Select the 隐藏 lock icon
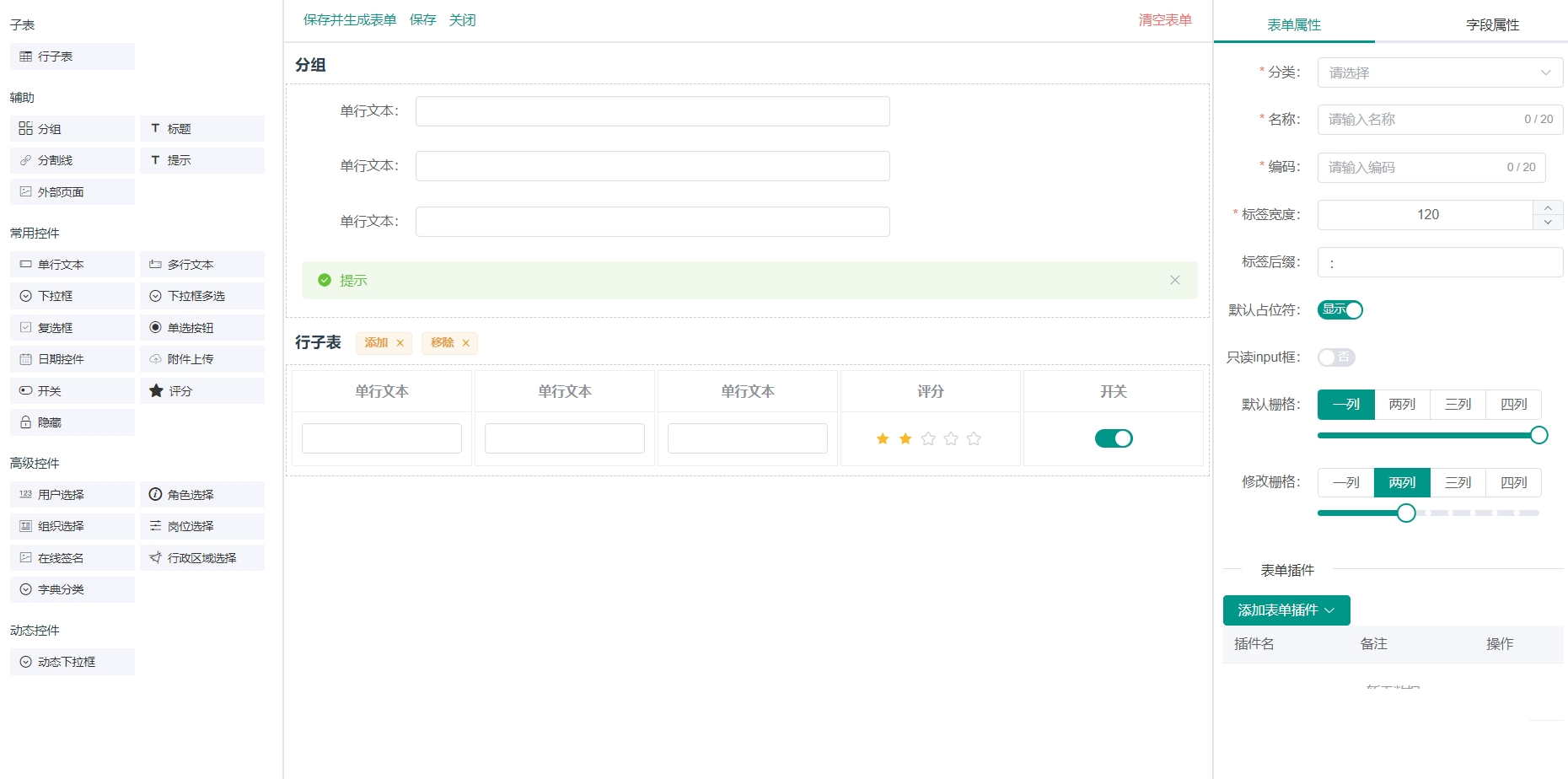Screen dimensions: 1568x779 point(25,422)
